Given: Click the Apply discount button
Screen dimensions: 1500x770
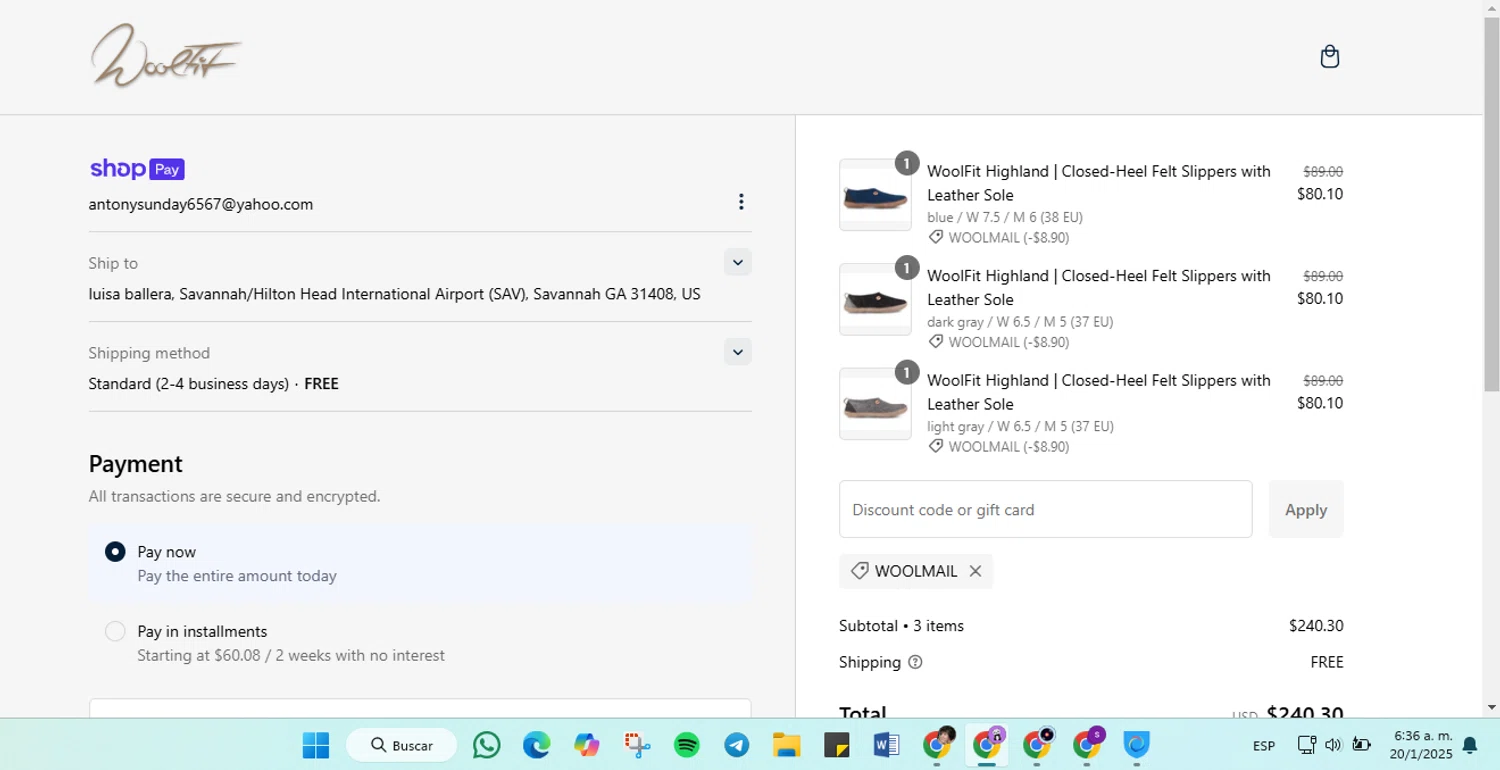Looking at the screenshot, I should coord(1306,509).
